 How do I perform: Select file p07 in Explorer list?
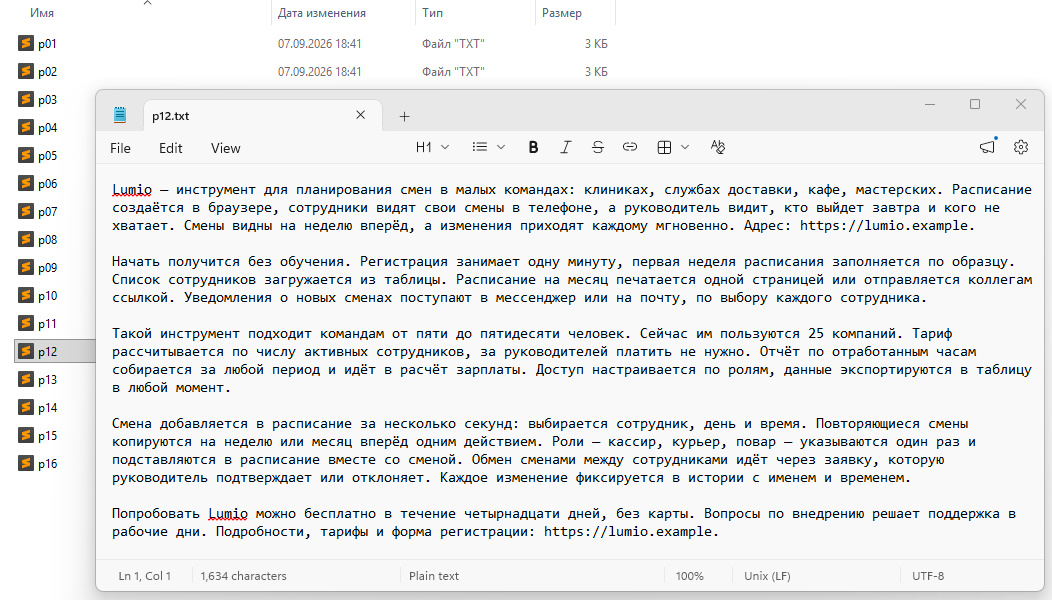[x=47, y=212]
